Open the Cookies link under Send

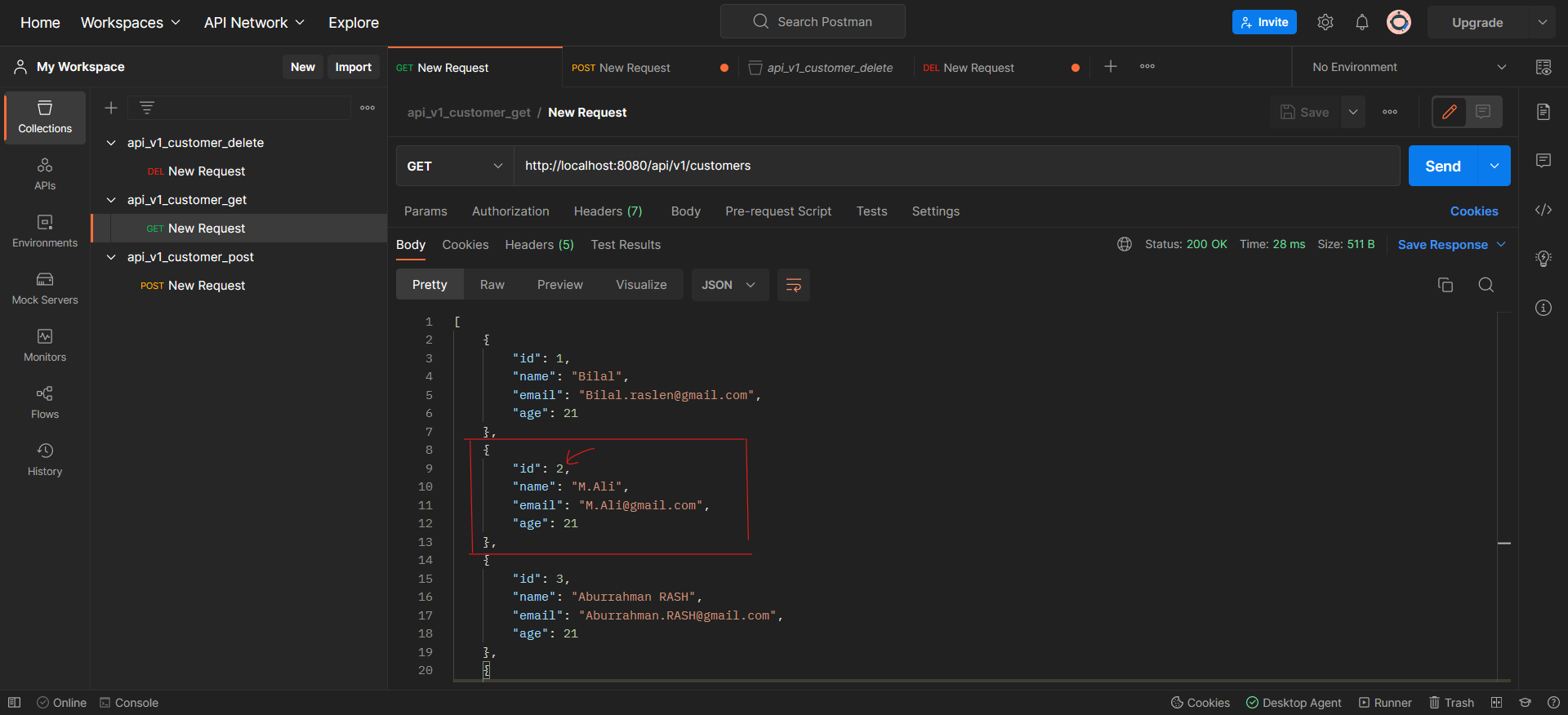(x=1474, y=211)
